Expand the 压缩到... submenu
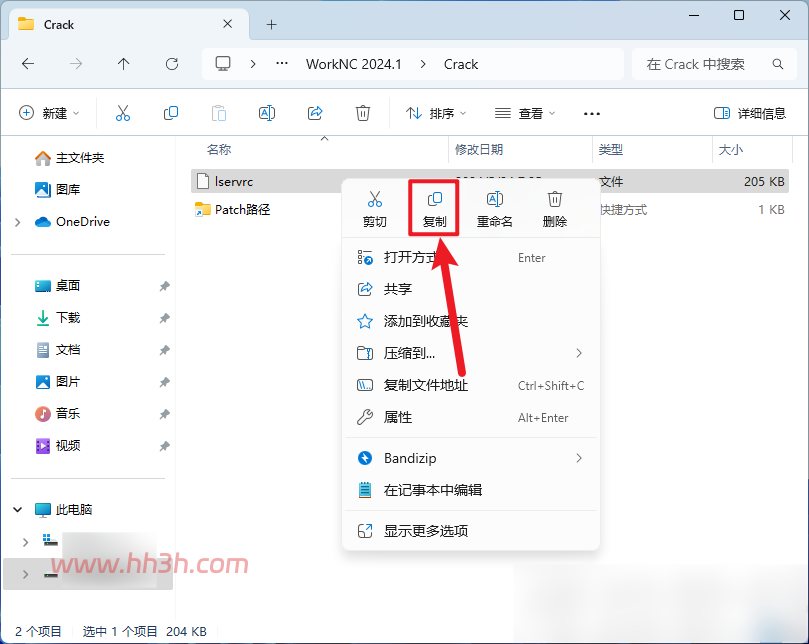Viewport: 809px width, 644px height. tap(579, 353)
